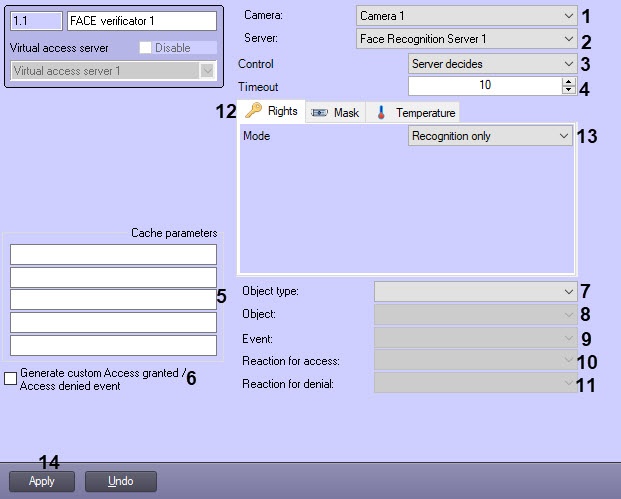The image size is (621, 499).
Task: Click the Timeout value field
Action: click(485, 86)
